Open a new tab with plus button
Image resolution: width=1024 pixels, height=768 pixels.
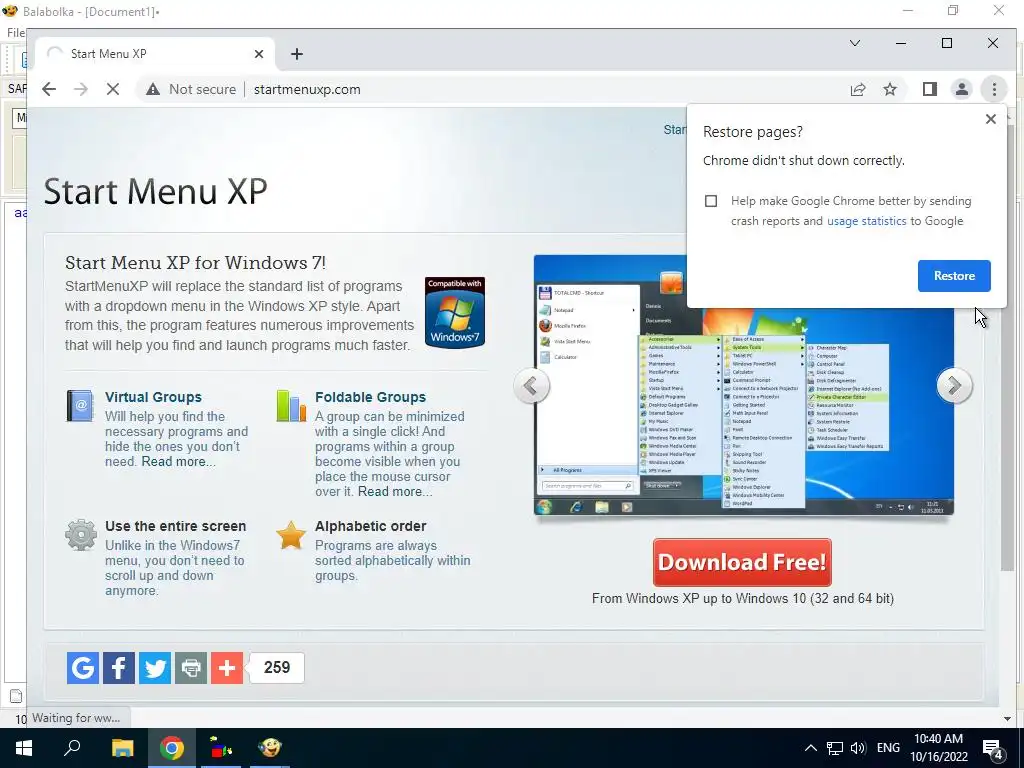coord(297,54)
